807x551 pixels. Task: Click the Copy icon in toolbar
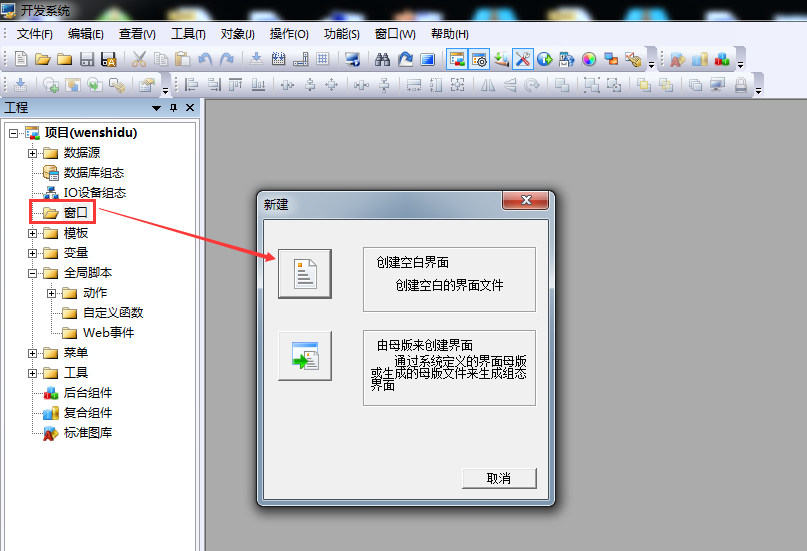pos(161,59)
